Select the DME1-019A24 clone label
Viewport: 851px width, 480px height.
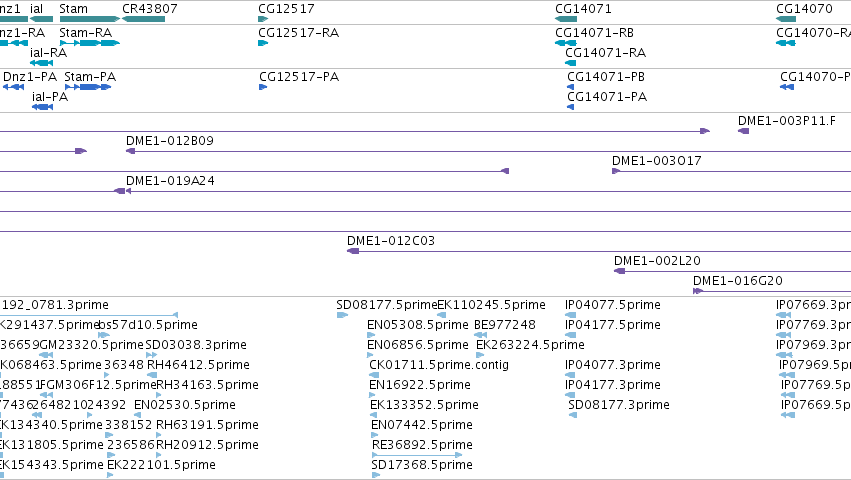tap(170, 180)
